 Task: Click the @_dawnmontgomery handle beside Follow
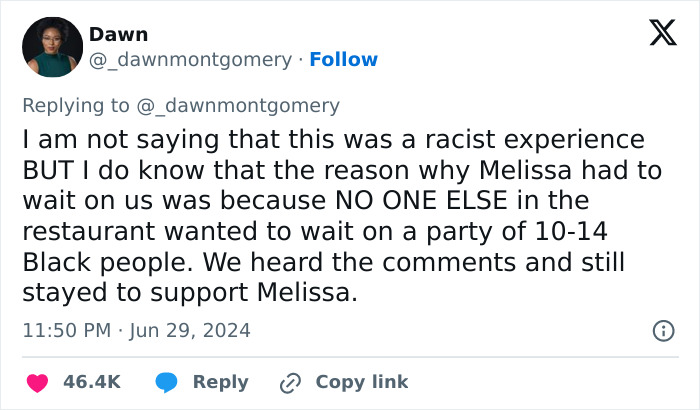[190, 60]
